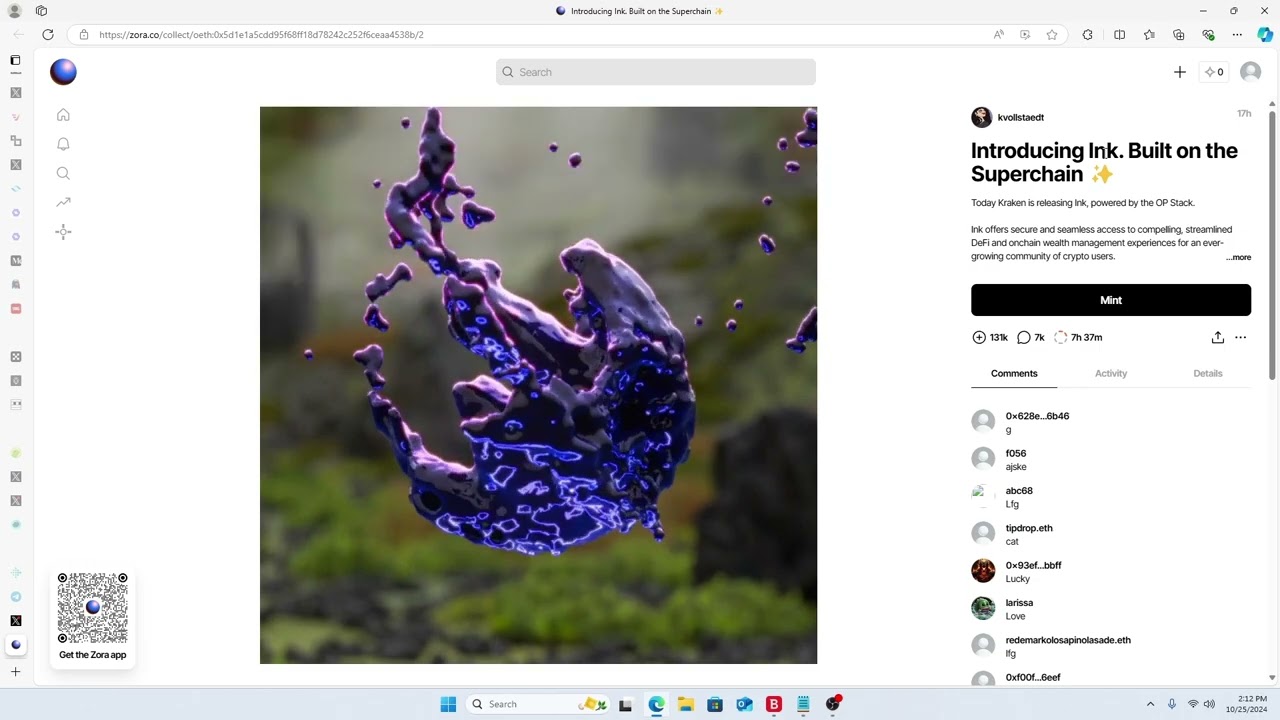Open tipdrop.eth profile
This screenshot has height=720, width=1280.
tap(1029, 528)
